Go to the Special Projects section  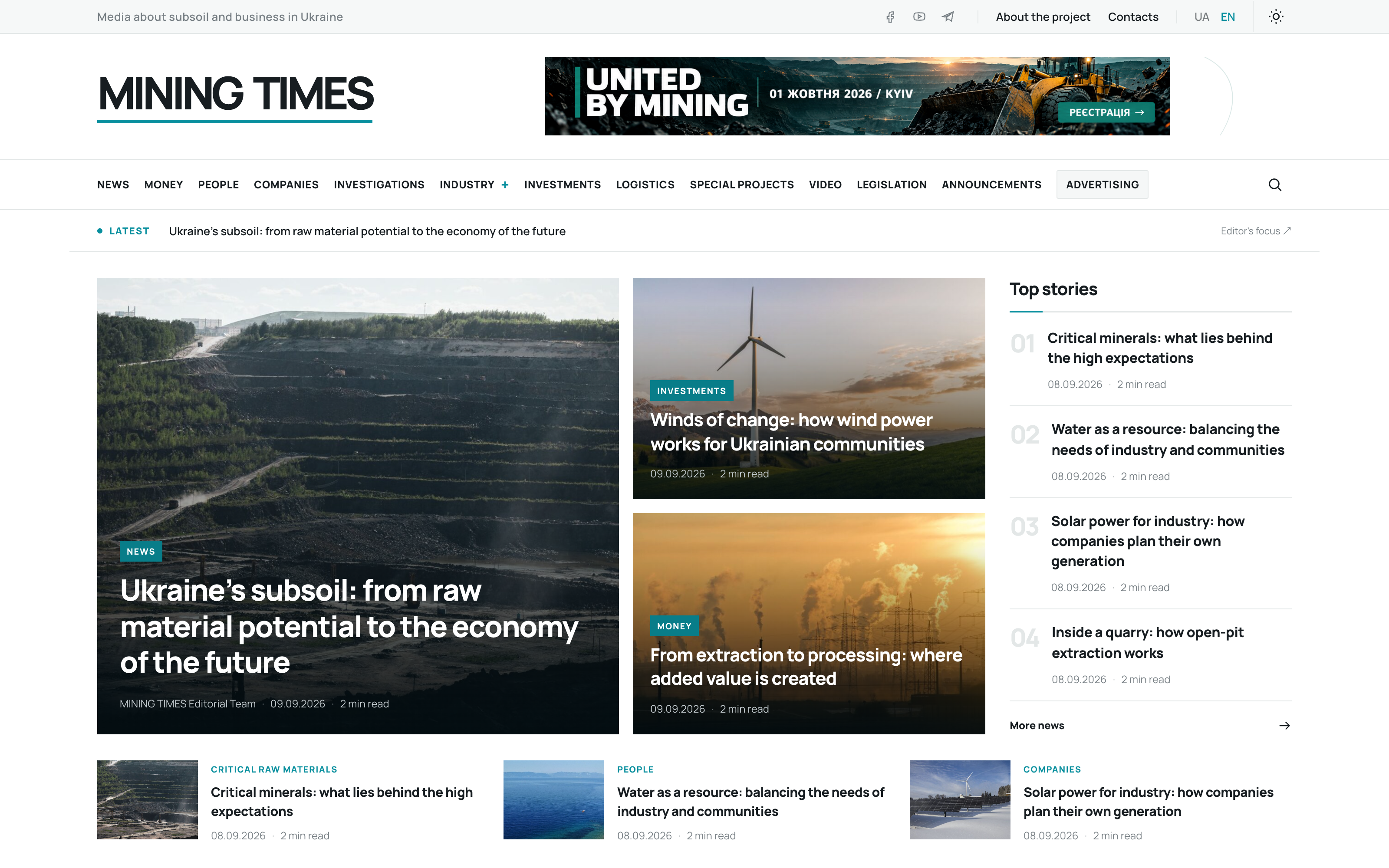pyautogui.click(x=741, y=185)
